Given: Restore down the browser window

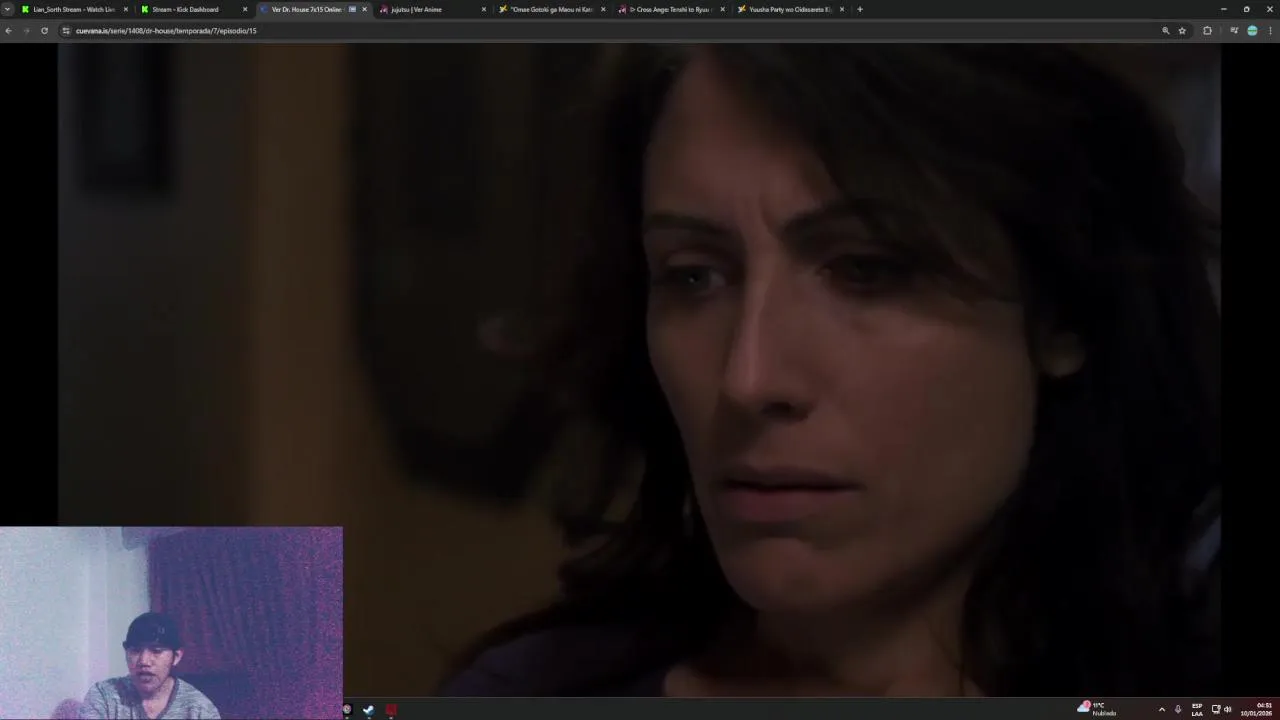Looking at the screenshot, I should coord(1246,9).
